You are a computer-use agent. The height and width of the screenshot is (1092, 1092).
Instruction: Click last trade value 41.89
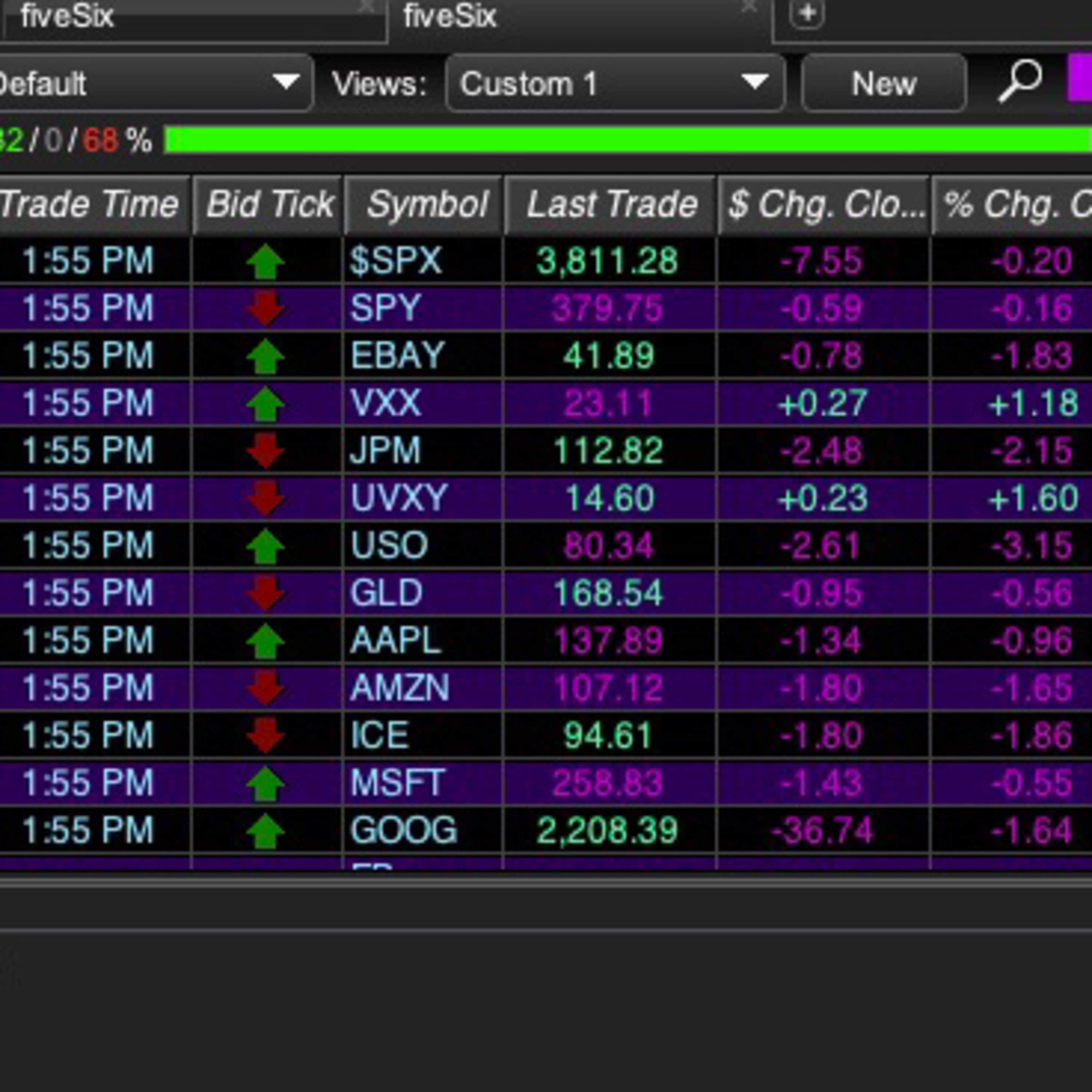click(609, 356)
